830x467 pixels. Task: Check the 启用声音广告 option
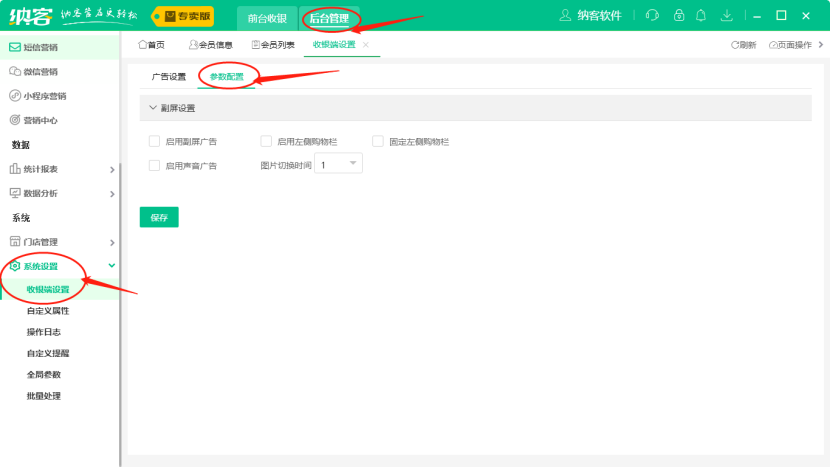pos(154,166)
